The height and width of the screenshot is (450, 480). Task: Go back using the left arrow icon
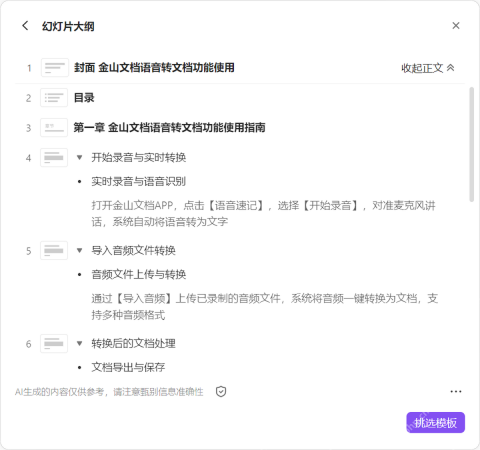click(x=25, y=26)
